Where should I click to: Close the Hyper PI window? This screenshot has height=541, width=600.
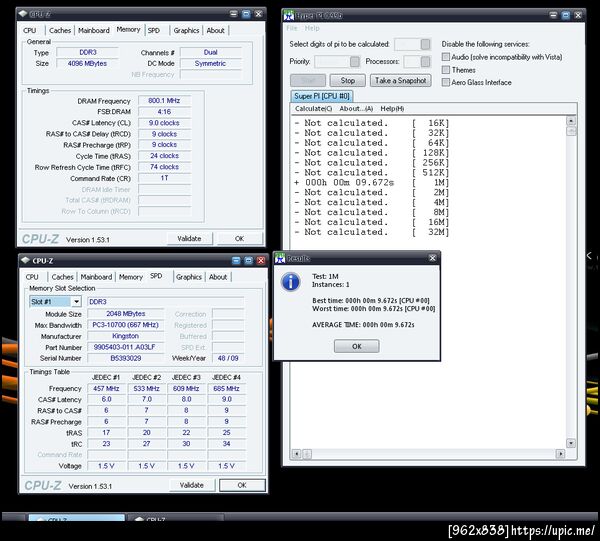[x=578, y=15]
